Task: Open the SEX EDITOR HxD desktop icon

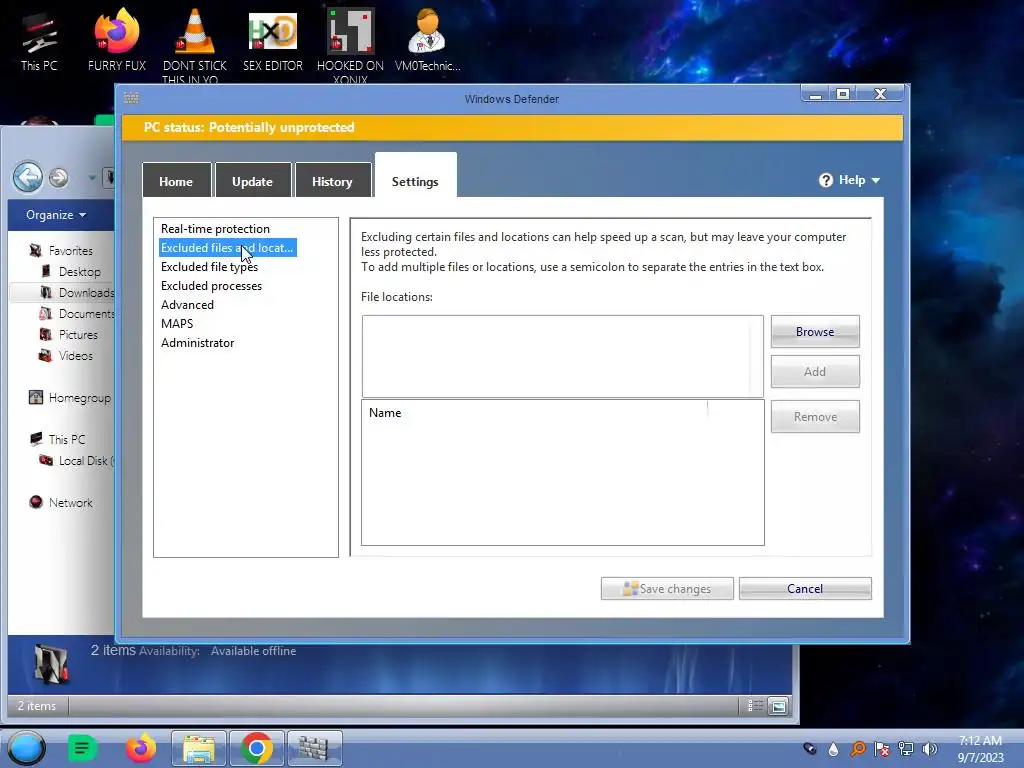Action: pyautogui.click(x=273, y=42)
